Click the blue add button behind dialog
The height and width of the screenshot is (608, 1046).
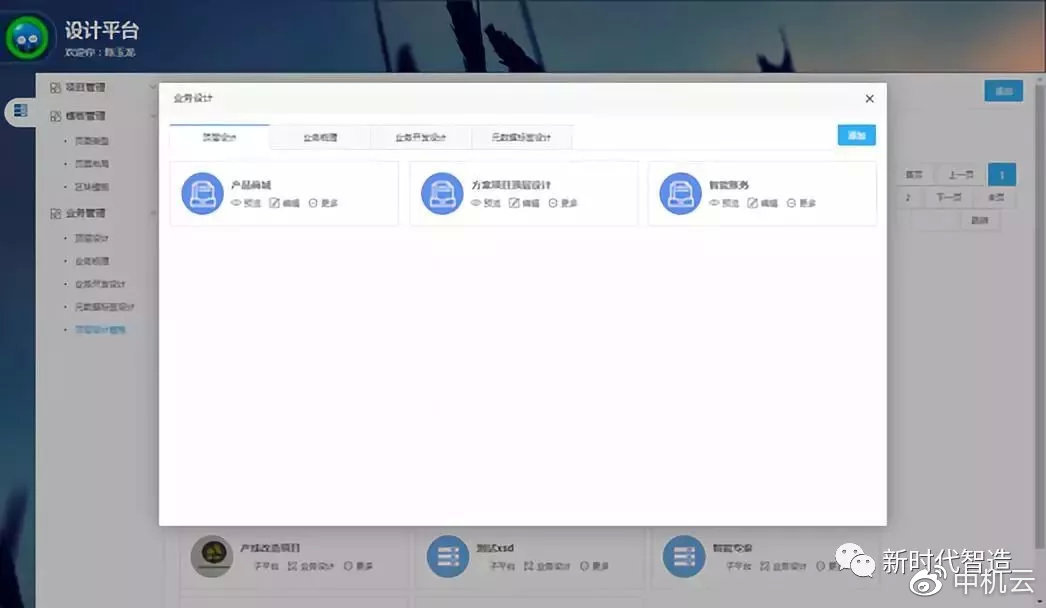[1003, 91]
